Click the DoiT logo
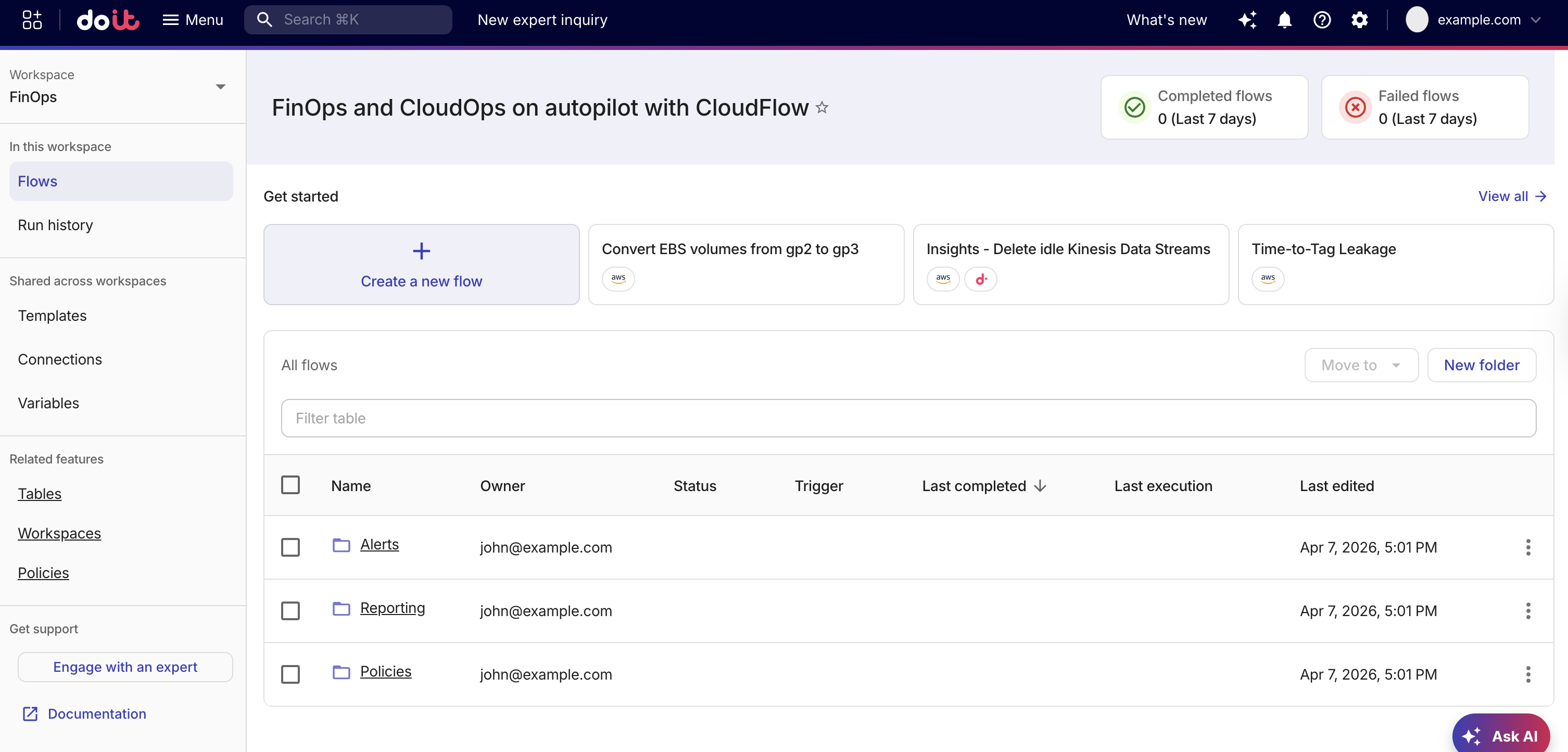Viewport: 1568px width, 752px height. (108, 19)
